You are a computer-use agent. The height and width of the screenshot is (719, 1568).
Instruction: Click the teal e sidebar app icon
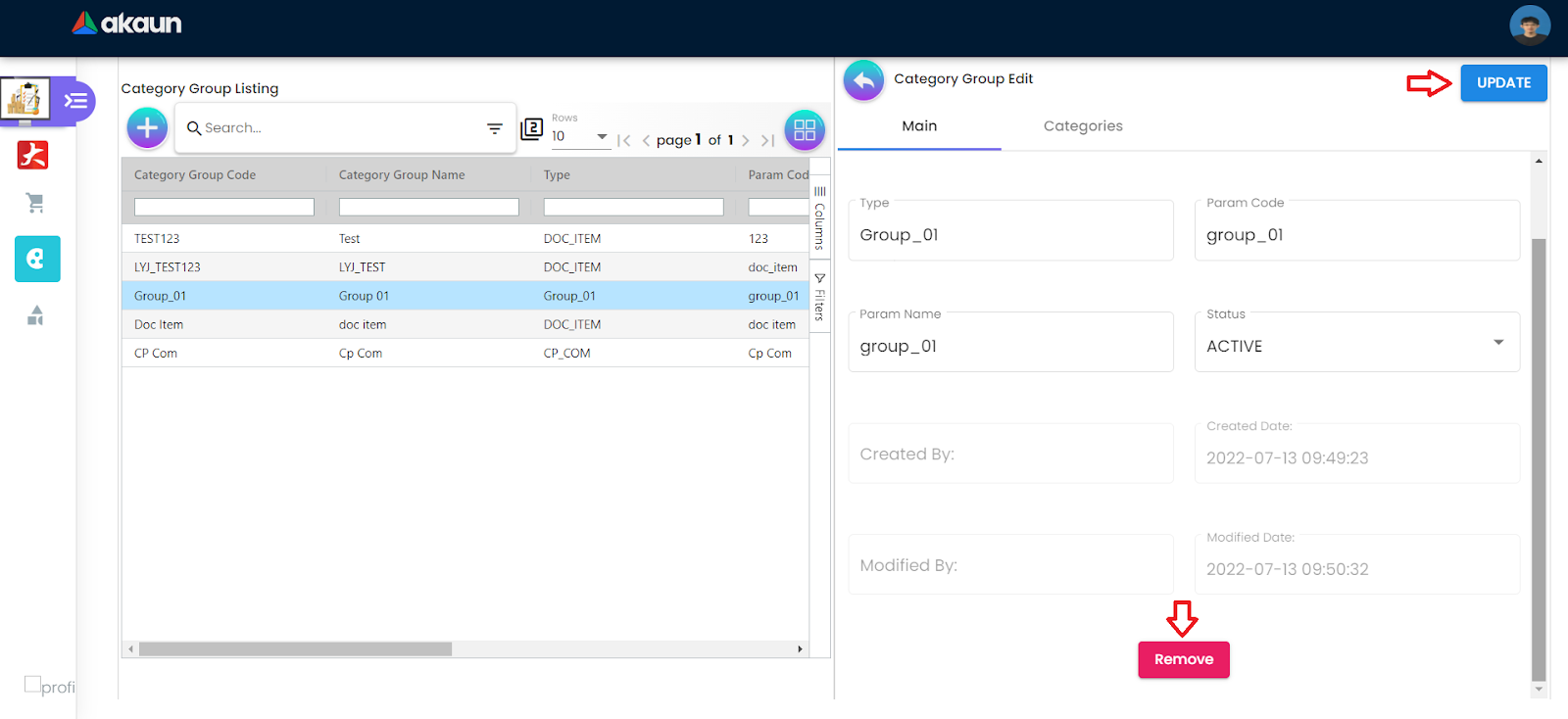37,259
